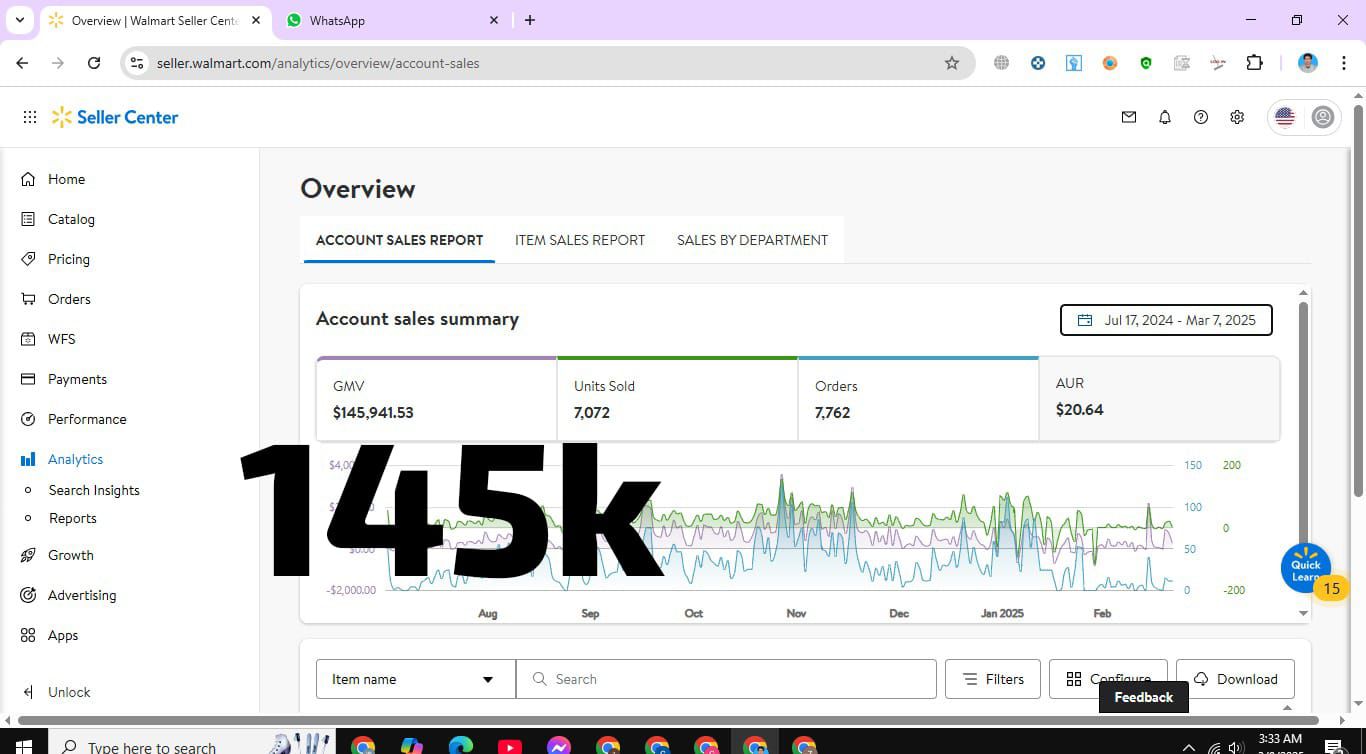
Task: Select the GMV summary card
Action: pos(436,399)
